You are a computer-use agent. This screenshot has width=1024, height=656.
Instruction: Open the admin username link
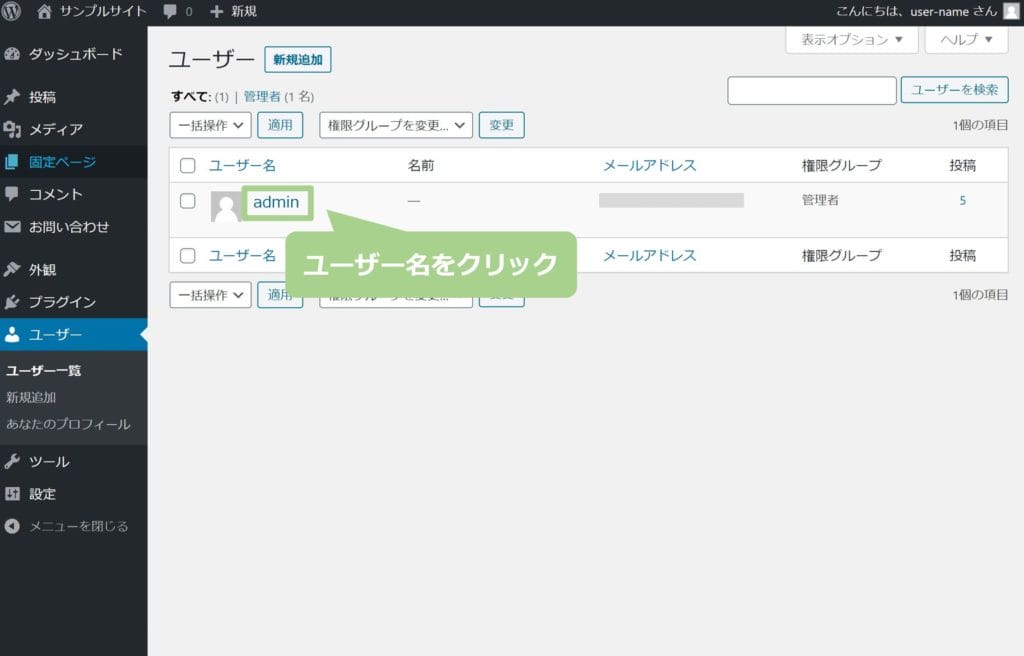pos(276,202)
